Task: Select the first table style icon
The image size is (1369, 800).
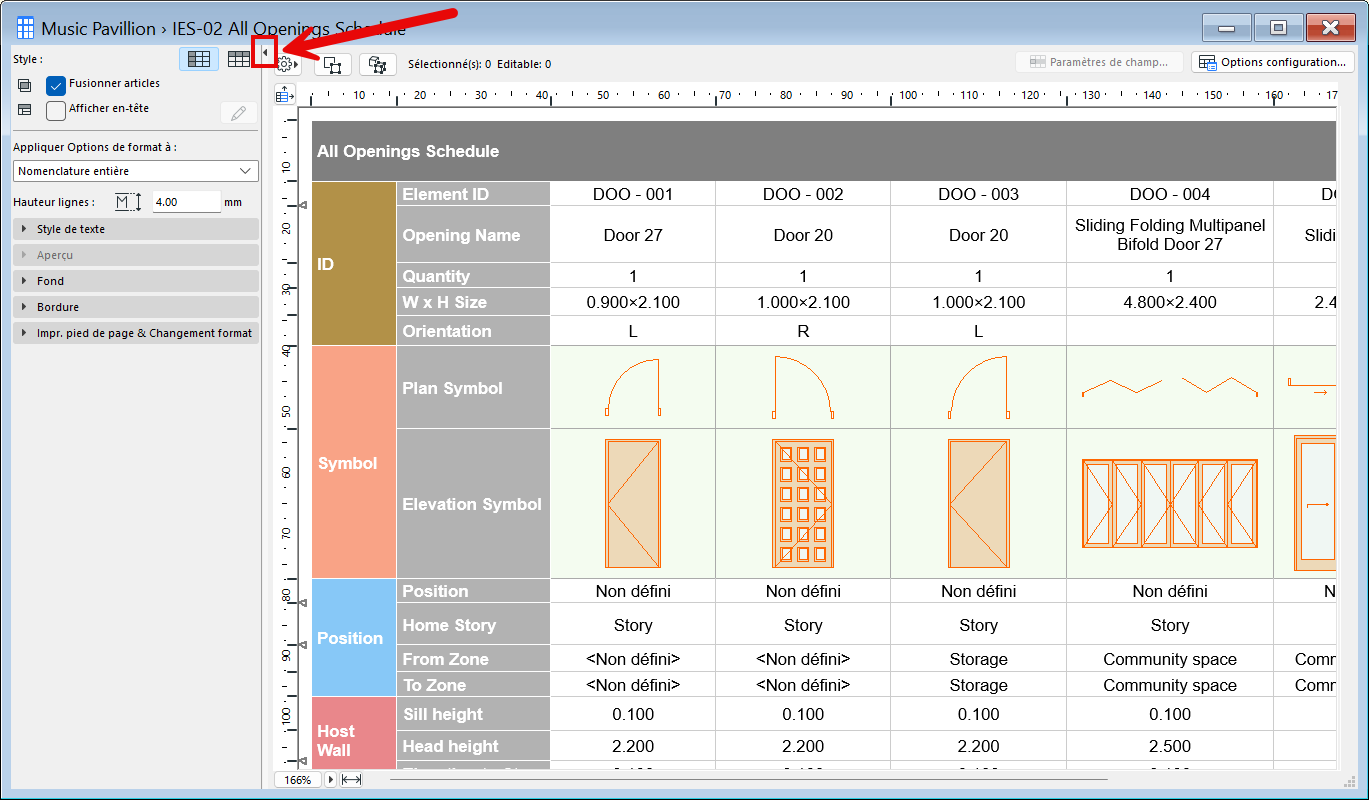Action: (x=199, y=59)
